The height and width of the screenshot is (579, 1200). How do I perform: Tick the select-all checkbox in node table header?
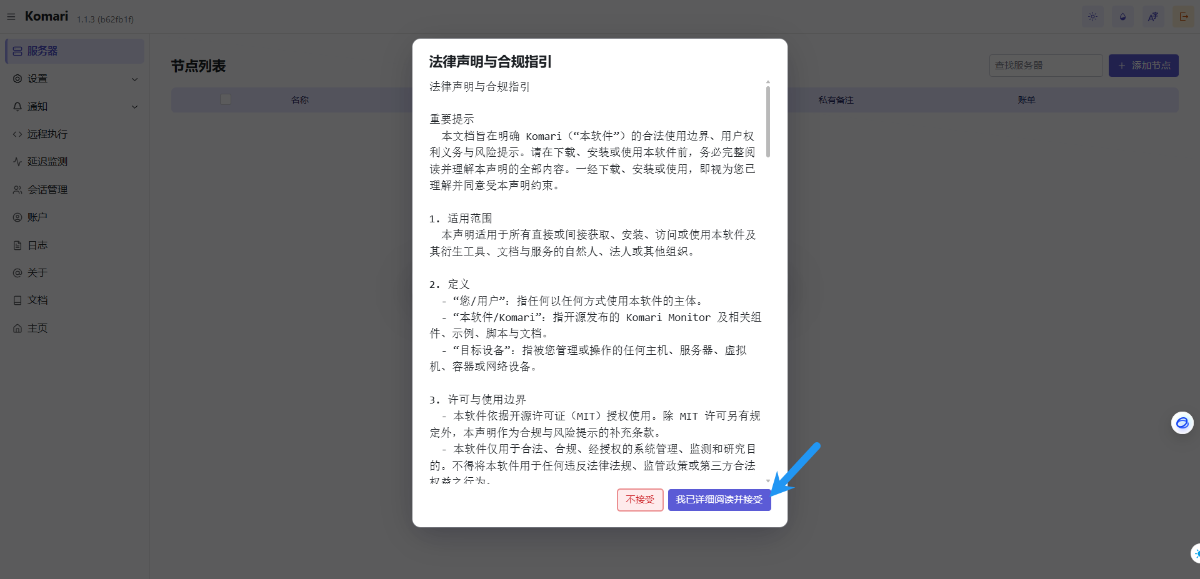point(225,99)
